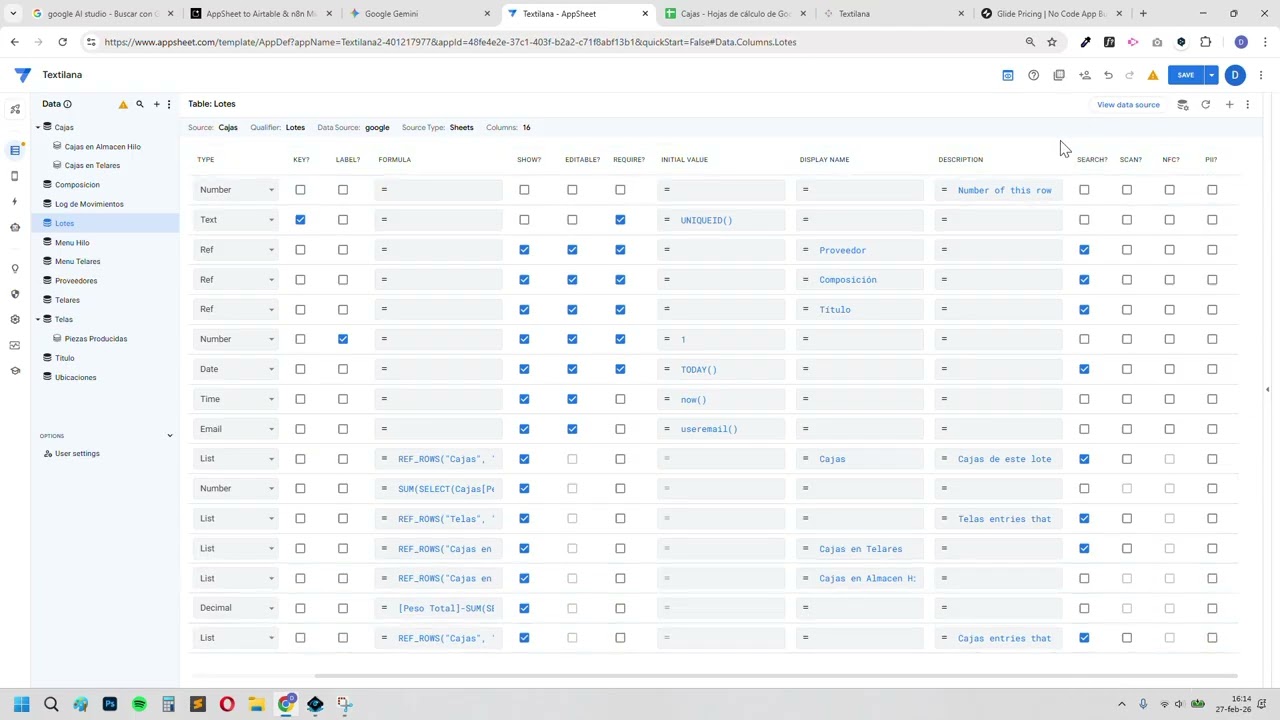This screenshot has width=1280, height=720.
Task: Toggle the app preview panel icon
Action: click(x=1008, y=75)
